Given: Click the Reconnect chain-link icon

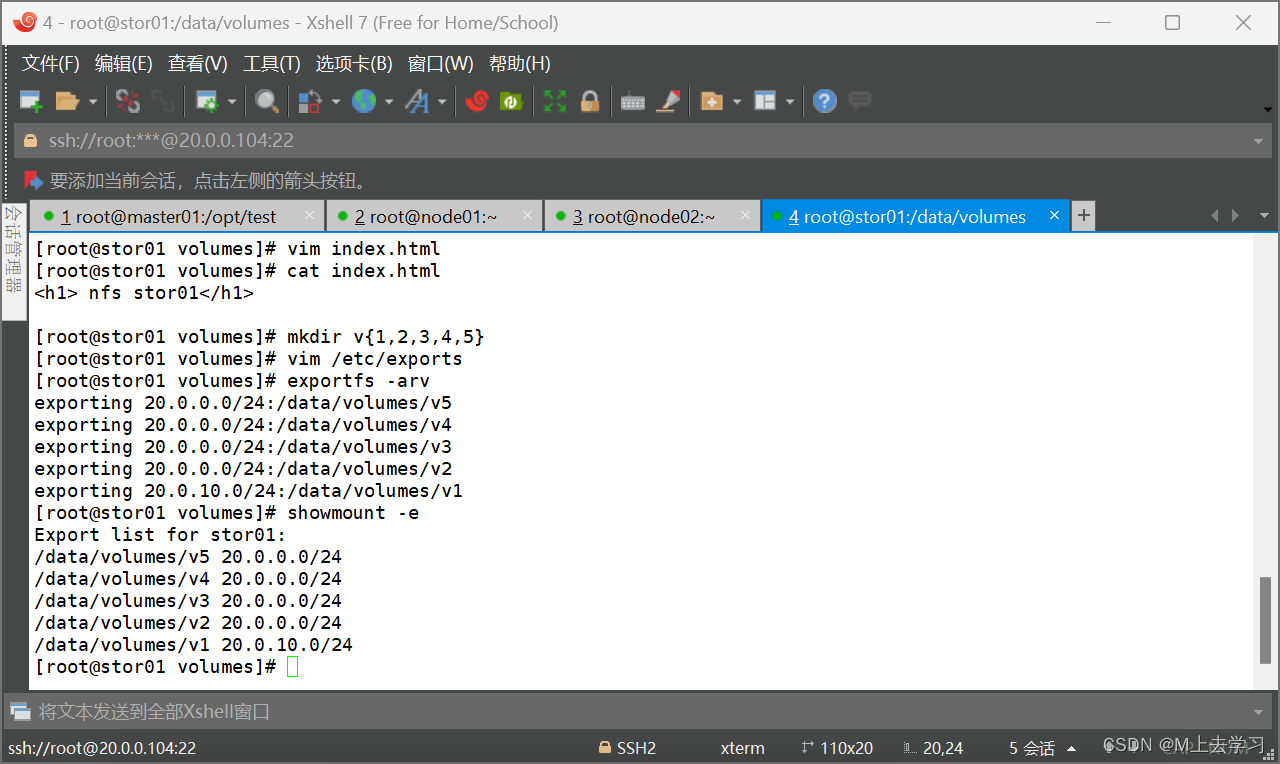Looking at the screenshot, I should pos(162,101).
